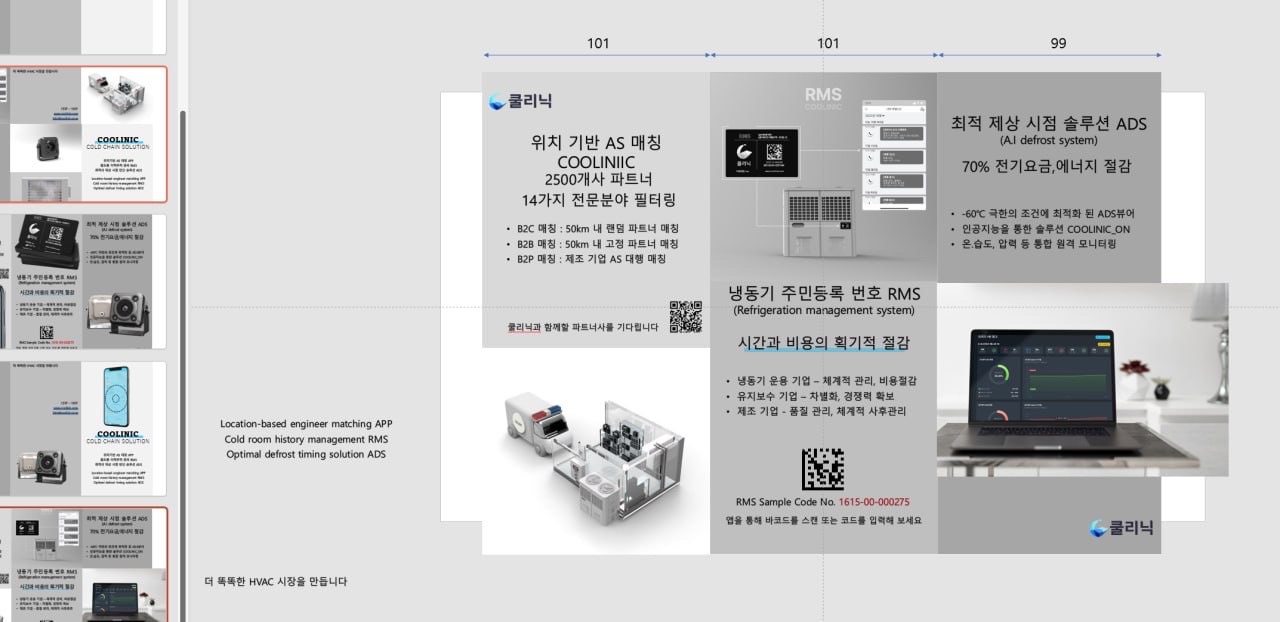
Task: Select the text '70% 전기요금,에너지 절감'
Action: (x=1049, y=167)
